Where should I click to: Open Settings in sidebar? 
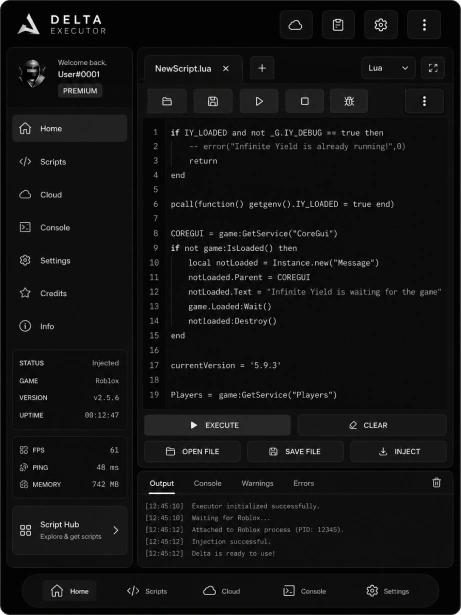pos(69,260)
